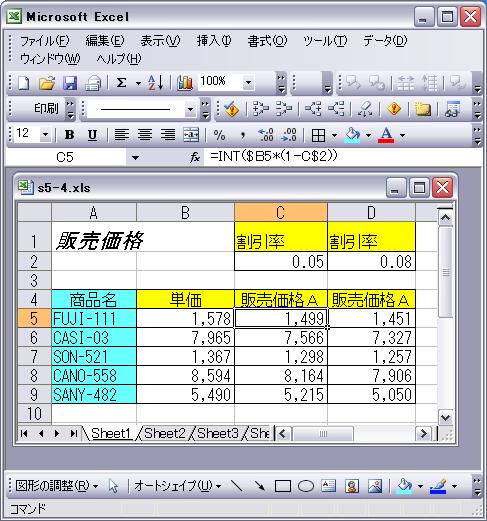The width and height of the screenshot is (487, 521).
Task: Click the Merge and Center icon
Action: (x=191, y=135)
